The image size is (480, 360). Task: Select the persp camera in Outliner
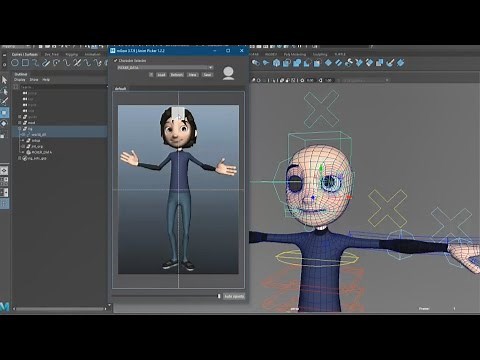(x=32, y=93)
